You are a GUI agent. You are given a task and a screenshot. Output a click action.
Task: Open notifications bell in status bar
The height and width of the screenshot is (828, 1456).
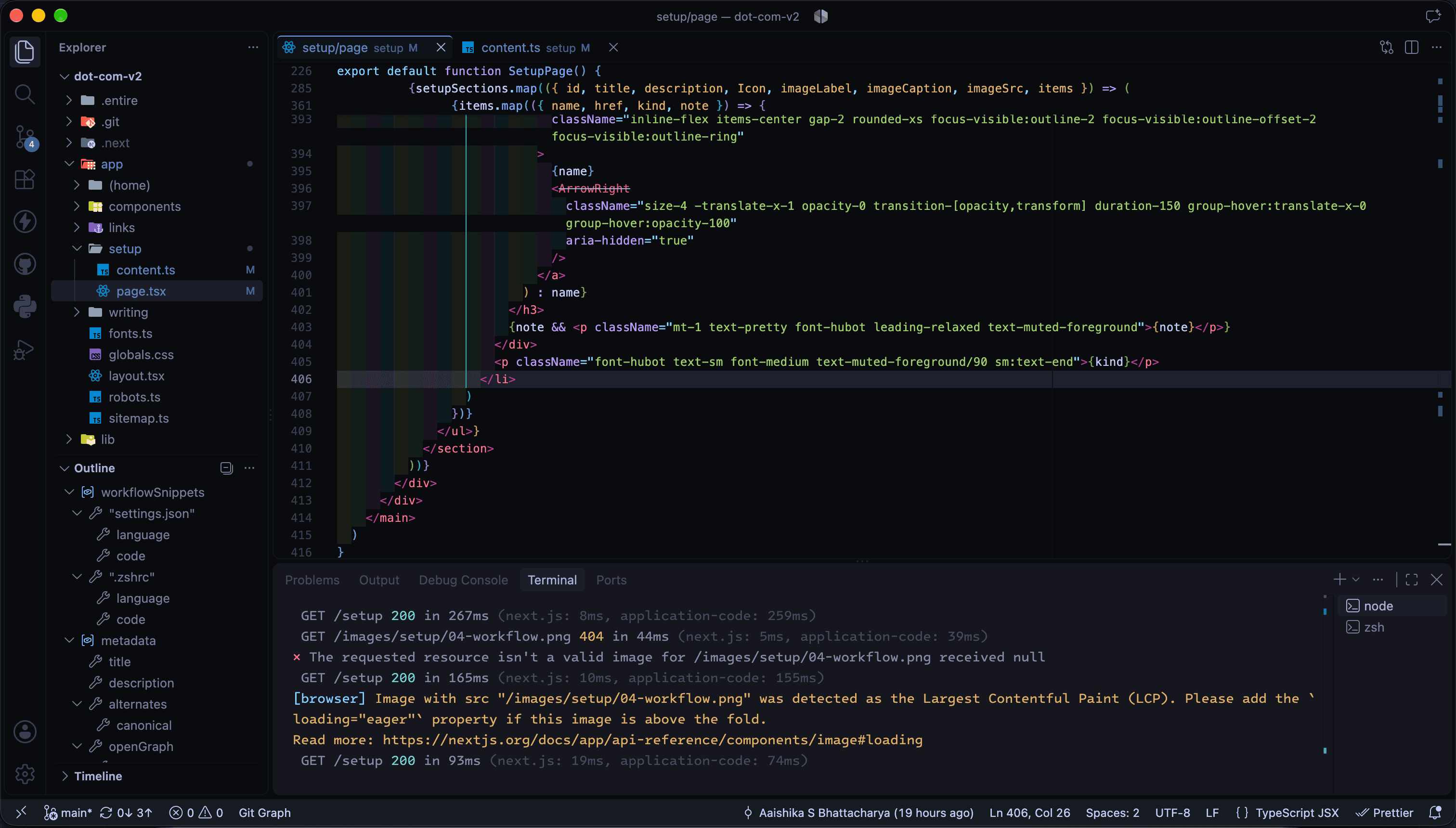click(x=1435, y=813)
